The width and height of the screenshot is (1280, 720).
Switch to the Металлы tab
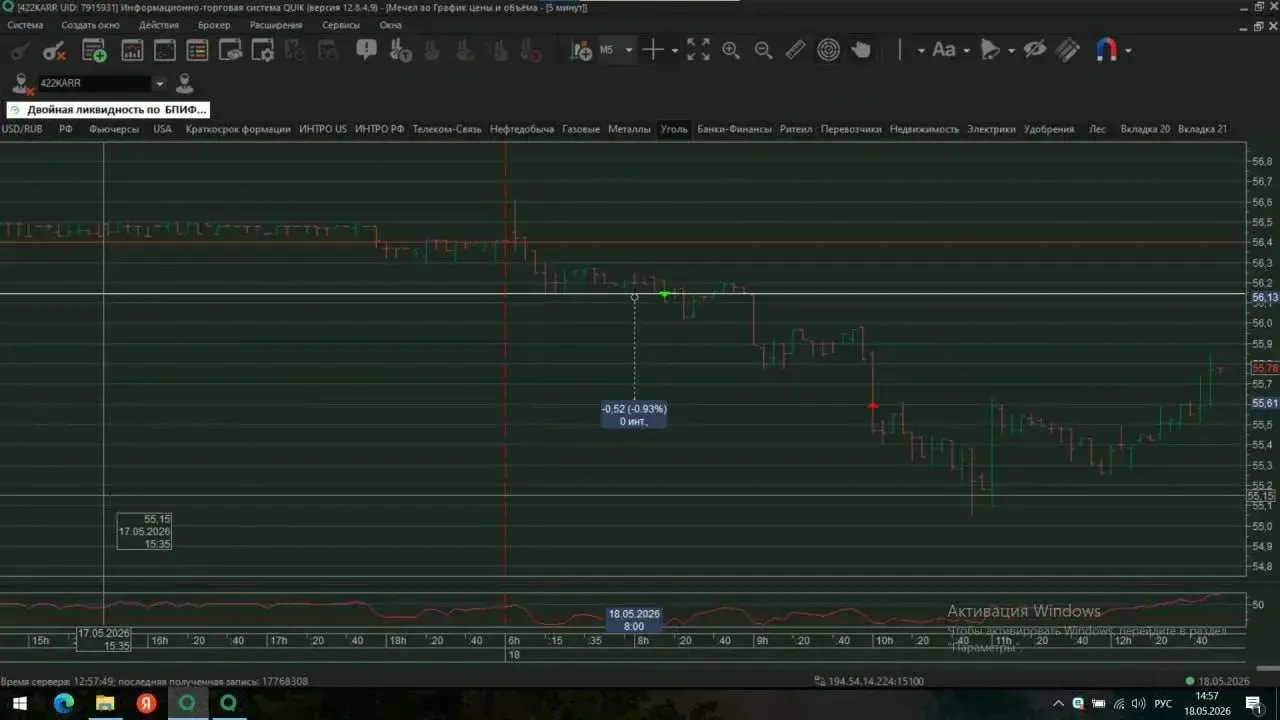[629, 129]
